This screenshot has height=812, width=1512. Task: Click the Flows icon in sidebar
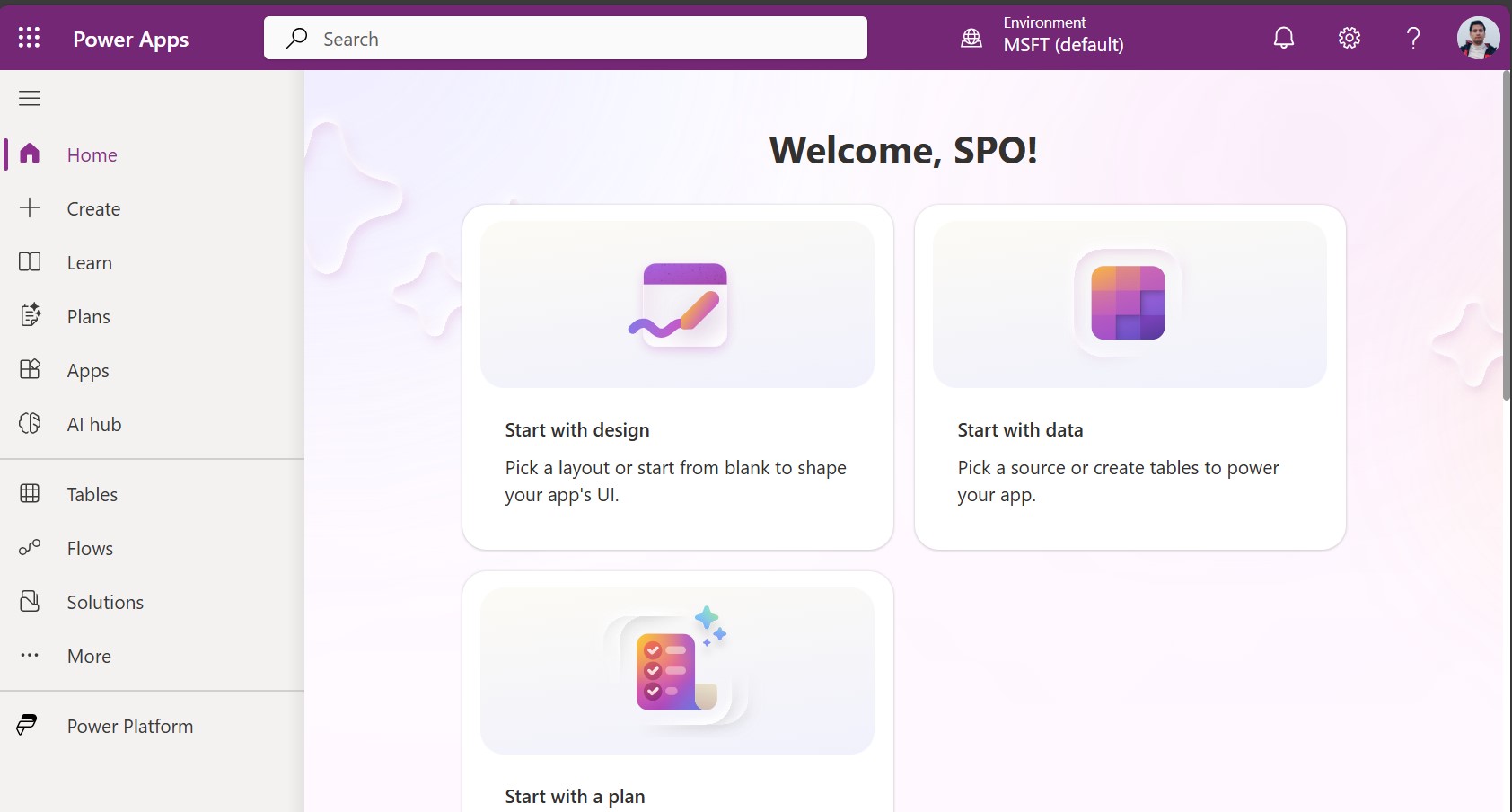tap(30, 548)
